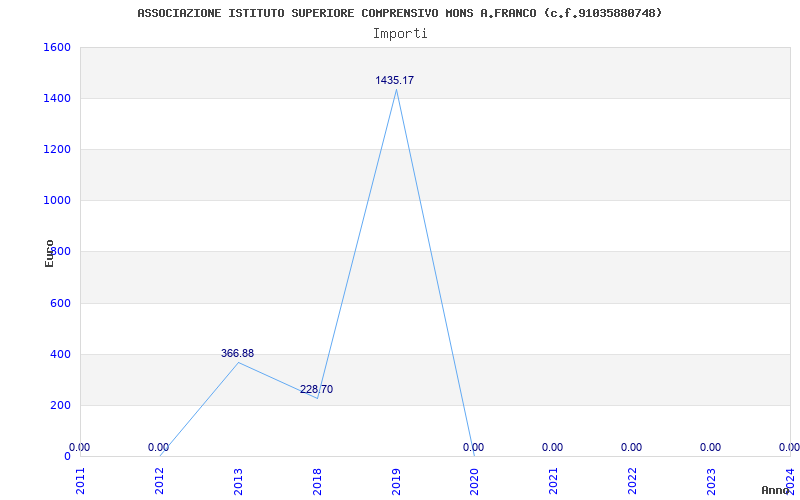Click the 1200 y-axis tick label
The height and width of the screenshot is (500, 800).
[57, 149]
